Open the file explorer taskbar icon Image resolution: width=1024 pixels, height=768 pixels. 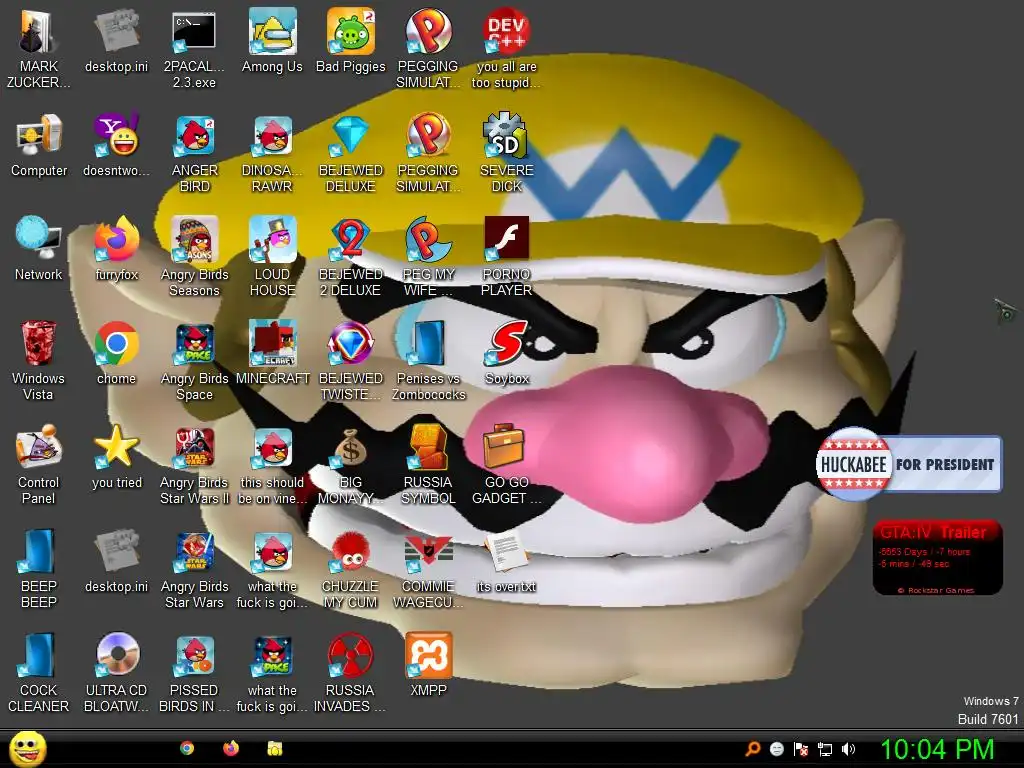point(274,748)
